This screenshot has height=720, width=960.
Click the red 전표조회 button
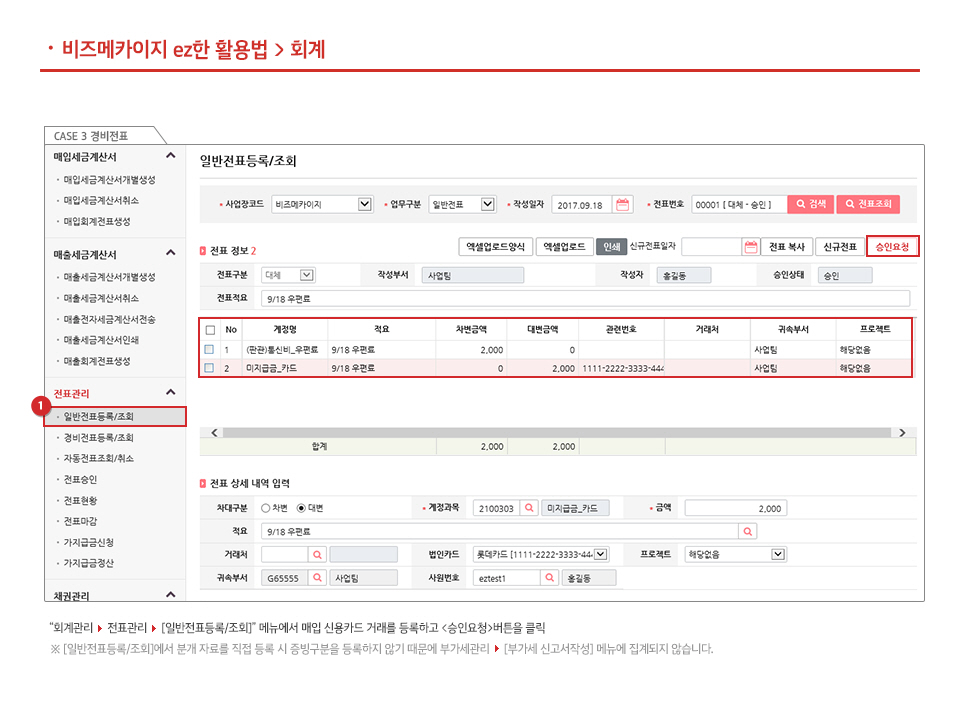868,204
